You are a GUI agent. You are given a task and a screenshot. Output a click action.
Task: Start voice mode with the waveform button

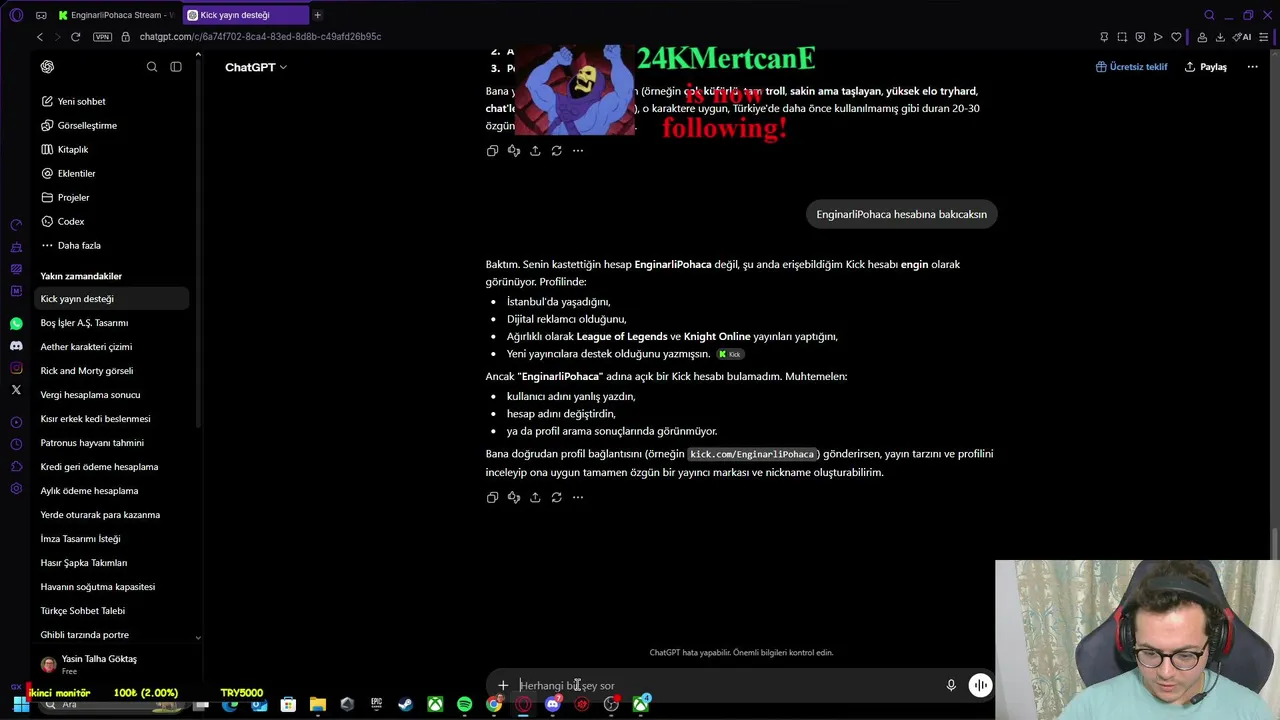(980, 685)
